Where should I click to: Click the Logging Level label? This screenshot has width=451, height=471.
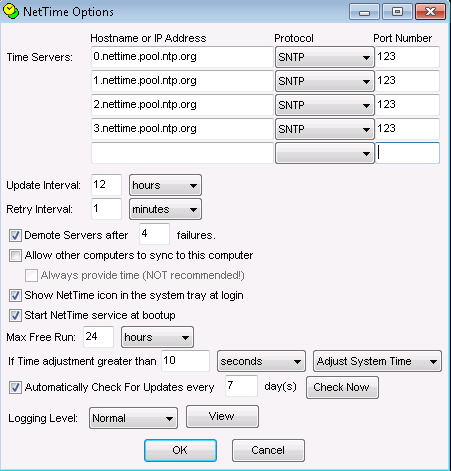coord(43,418)
